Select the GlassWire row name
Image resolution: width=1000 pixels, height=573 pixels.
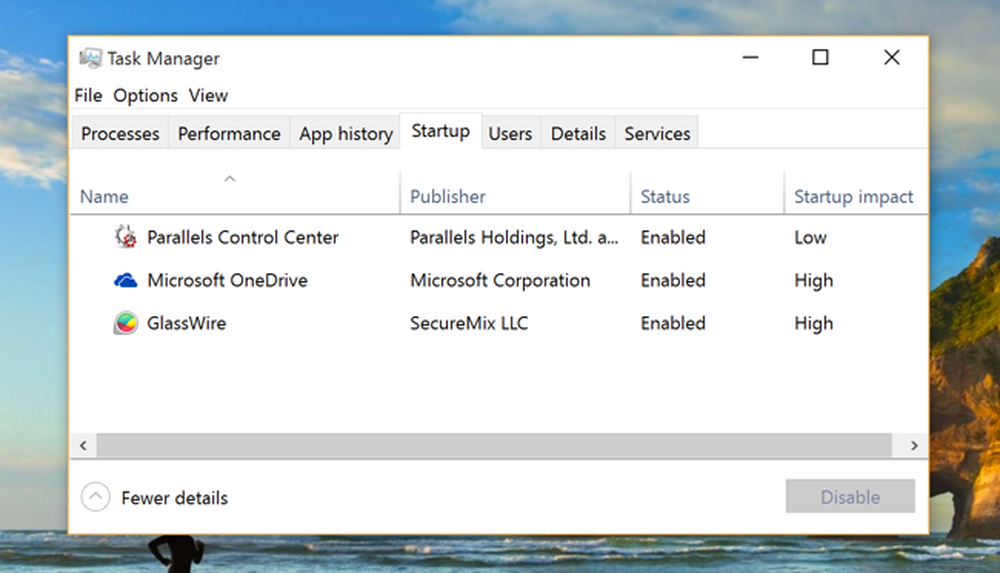(x=186, y=323)
